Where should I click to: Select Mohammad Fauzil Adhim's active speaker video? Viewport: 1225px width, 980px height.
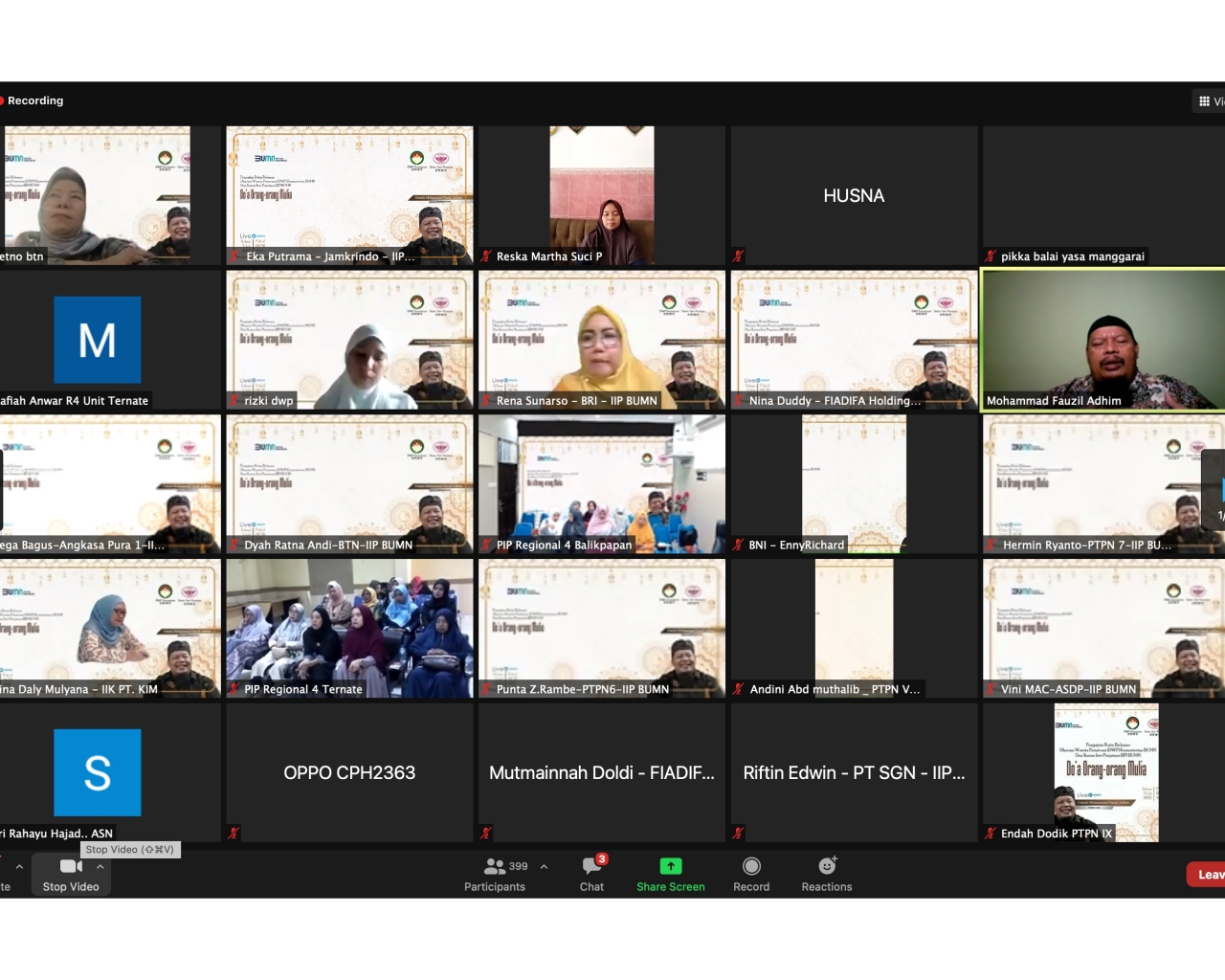tap(1102, 340)
